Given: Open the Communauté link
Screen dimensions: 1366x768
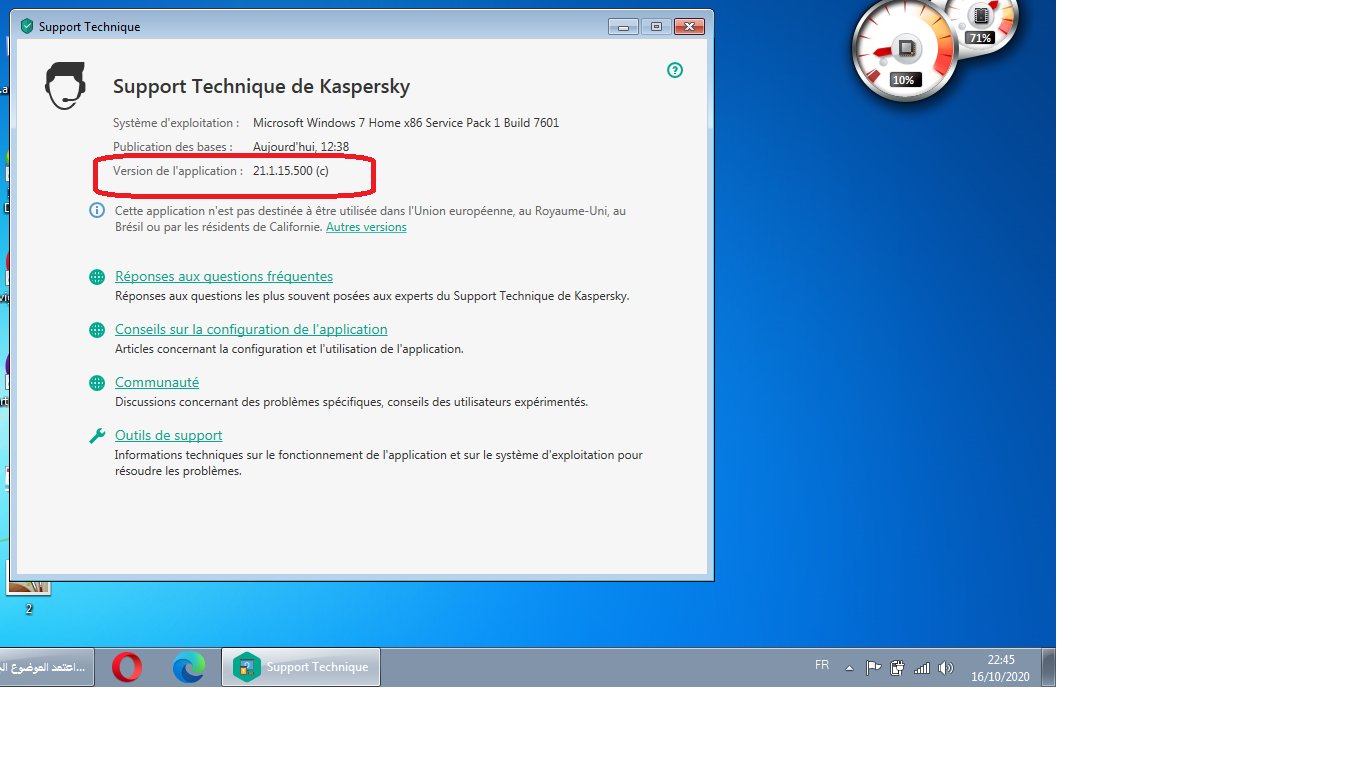Looking at the screenshot, I should [x=157, y=382].
